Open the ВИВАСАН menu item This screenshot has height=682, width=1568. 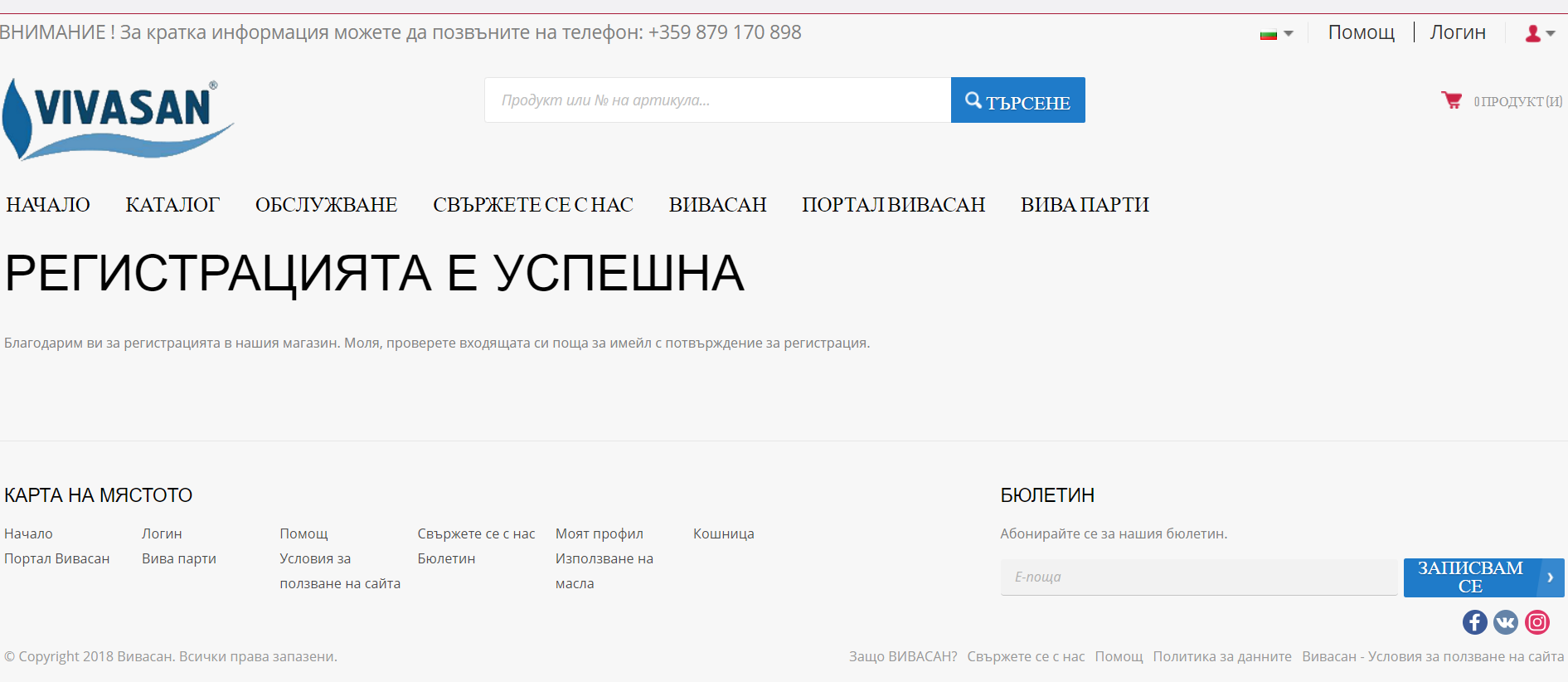[717, 205]
